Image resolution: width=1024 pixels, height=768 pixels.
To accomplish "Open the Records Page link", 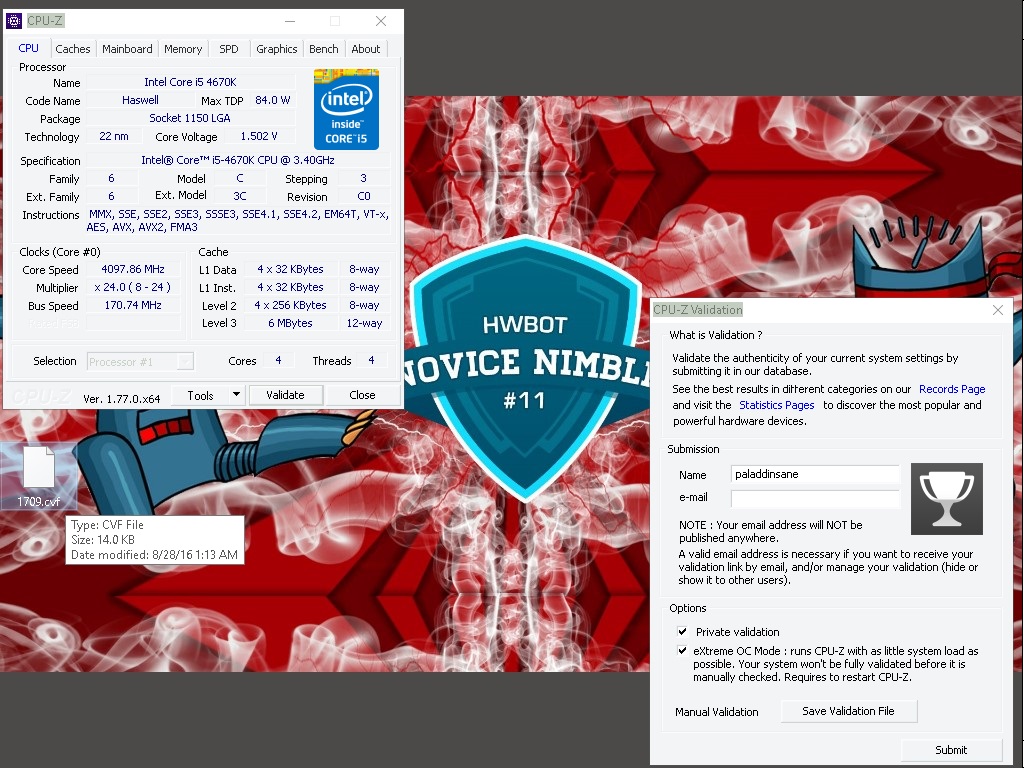I will (x=952, y=389).
